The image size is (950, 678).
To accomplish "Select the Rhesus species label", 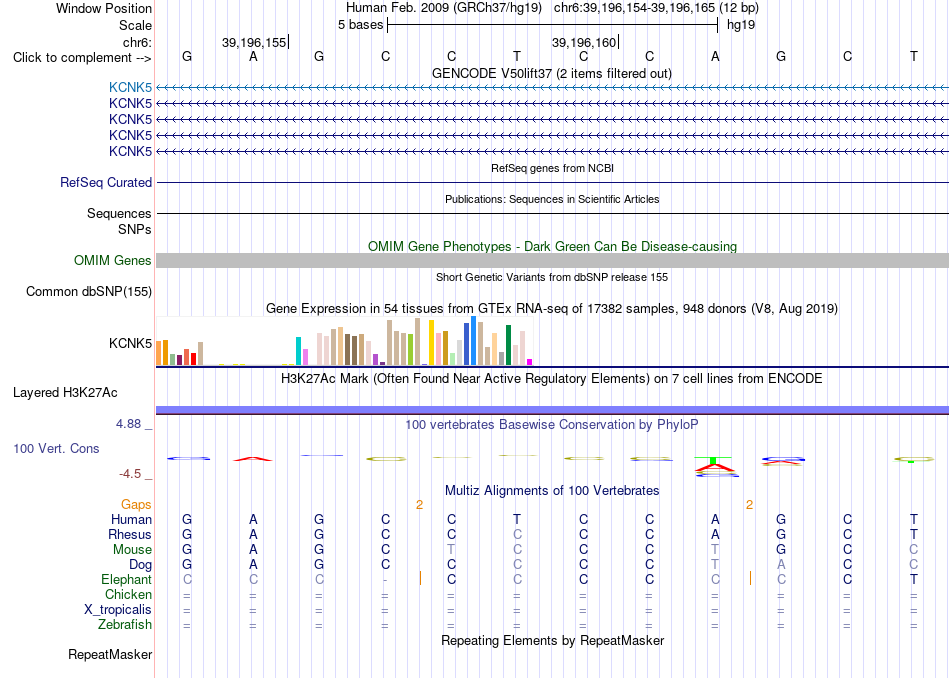I will click(x=130, y=534).
